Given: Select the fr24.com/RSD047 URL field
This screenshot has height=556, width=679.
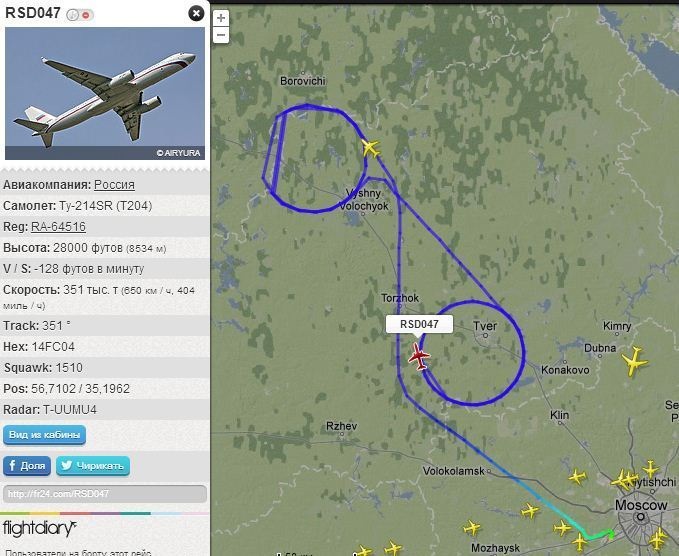Looking at the screenshot, I should (x=105, y=494).
